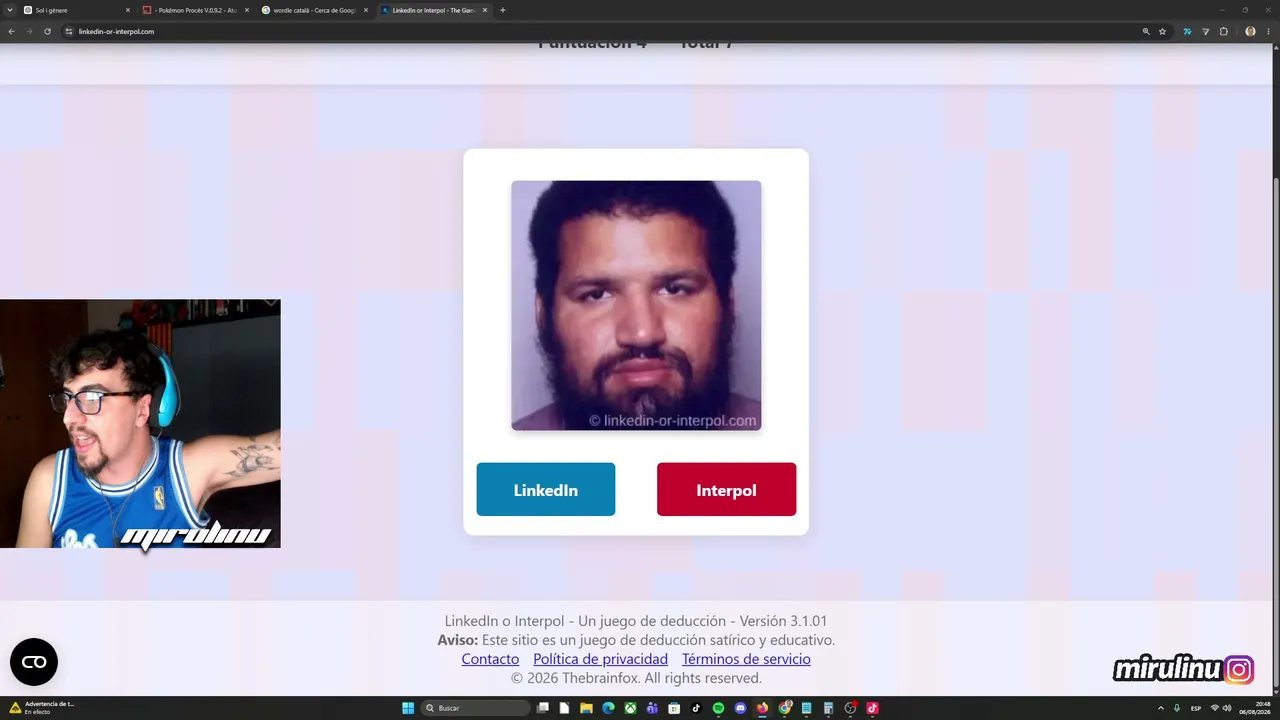Image resolution: width=1280 pixels, height=720 pixels.
Task: Open the zoom magnifier icon in address bar
Action: [x=1146, y=31]
